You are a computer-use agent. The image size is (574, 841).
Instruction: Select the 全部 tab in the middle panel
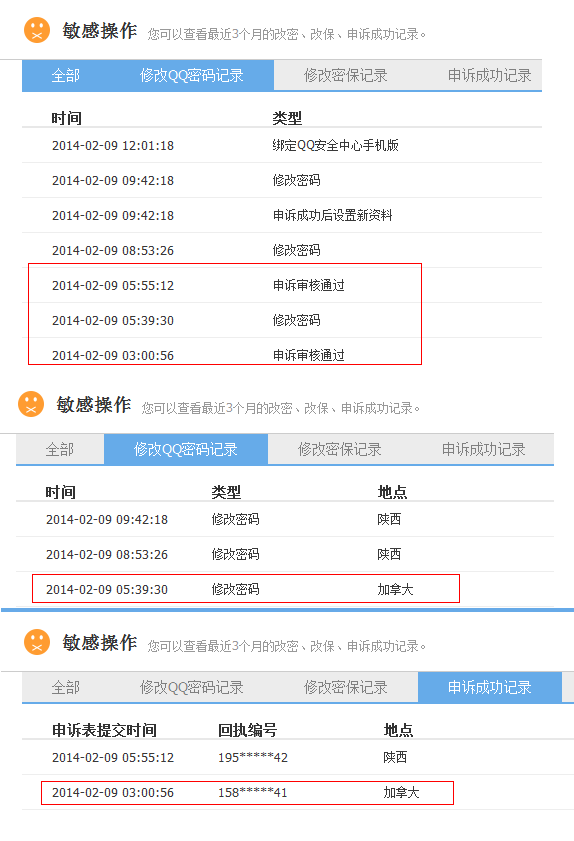pyautogui.click(x=60, y=449)
